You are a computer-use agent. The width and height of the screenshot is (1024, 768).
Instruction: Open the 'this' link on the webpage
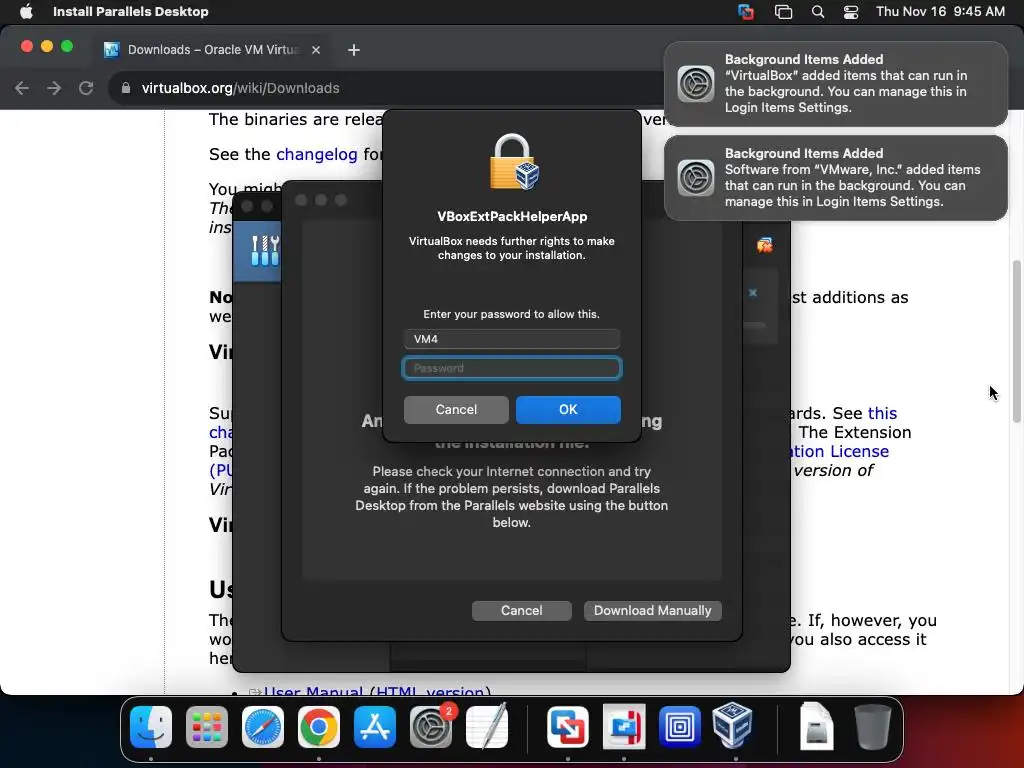point(882,413)
